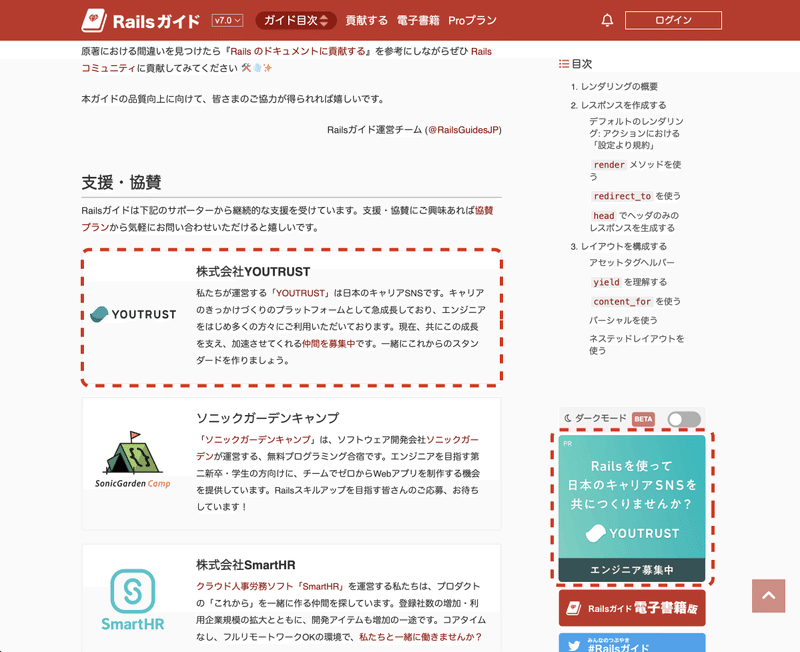The height and width of the screenshot is (652, 800).
Task: Open the redirect_to を使う entry
Action: tap(636, 196)
